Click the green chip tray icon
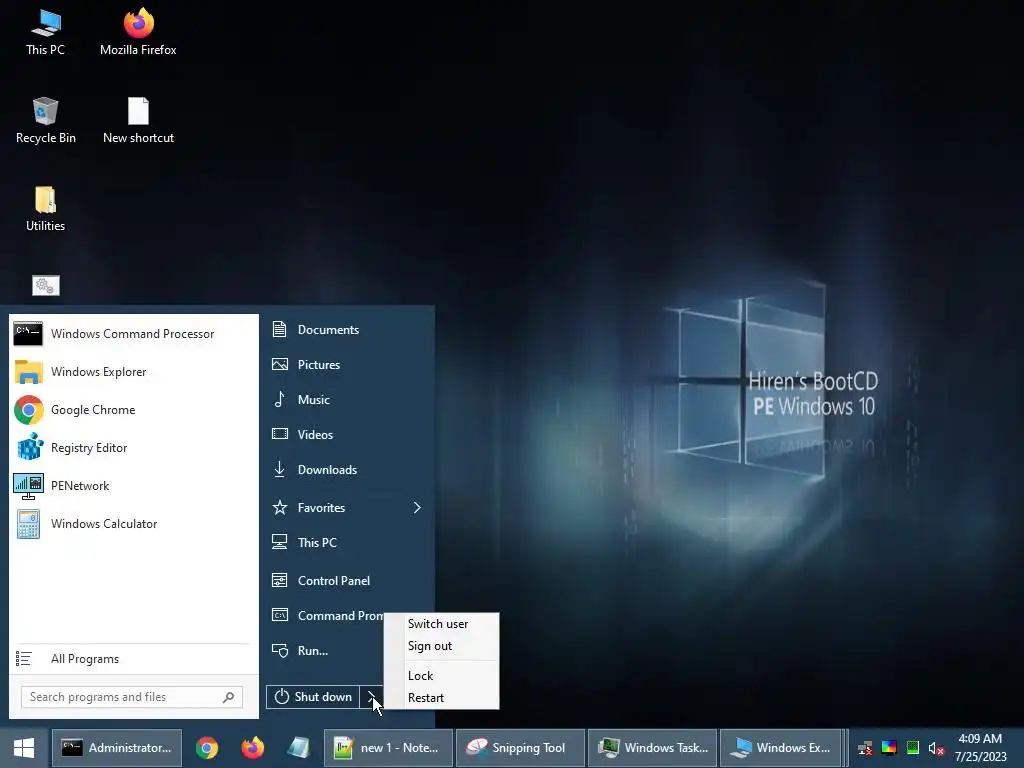This screenshot has width=1024, height=768. [x=913, y=748]
